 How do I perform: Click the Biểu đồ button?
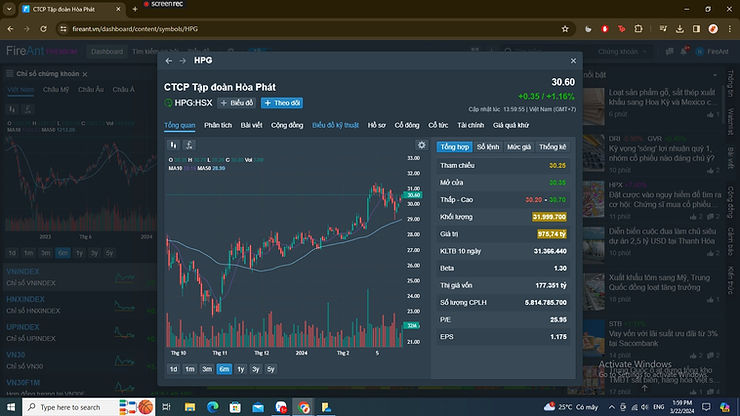(237, 103)
